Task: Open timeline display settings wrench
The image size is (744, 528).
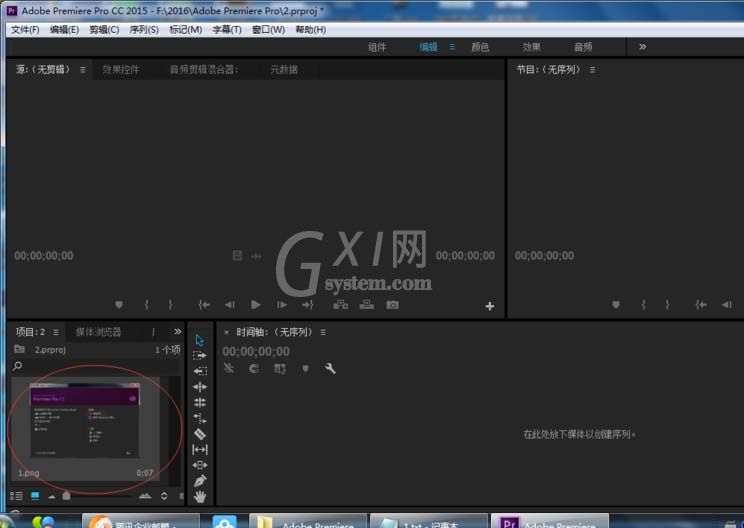Action: coord(330,369)
